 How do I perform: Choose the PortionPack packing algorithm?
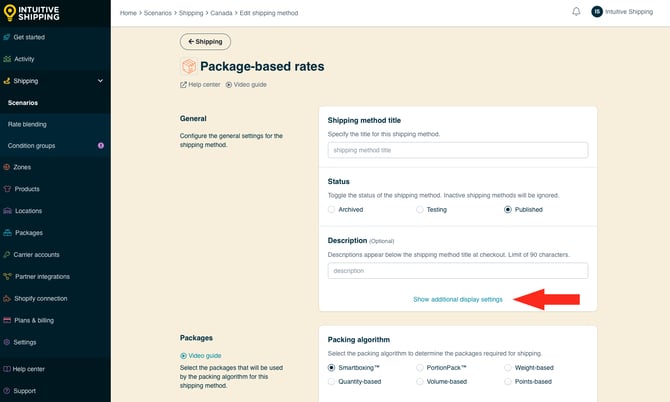[420, 367]
